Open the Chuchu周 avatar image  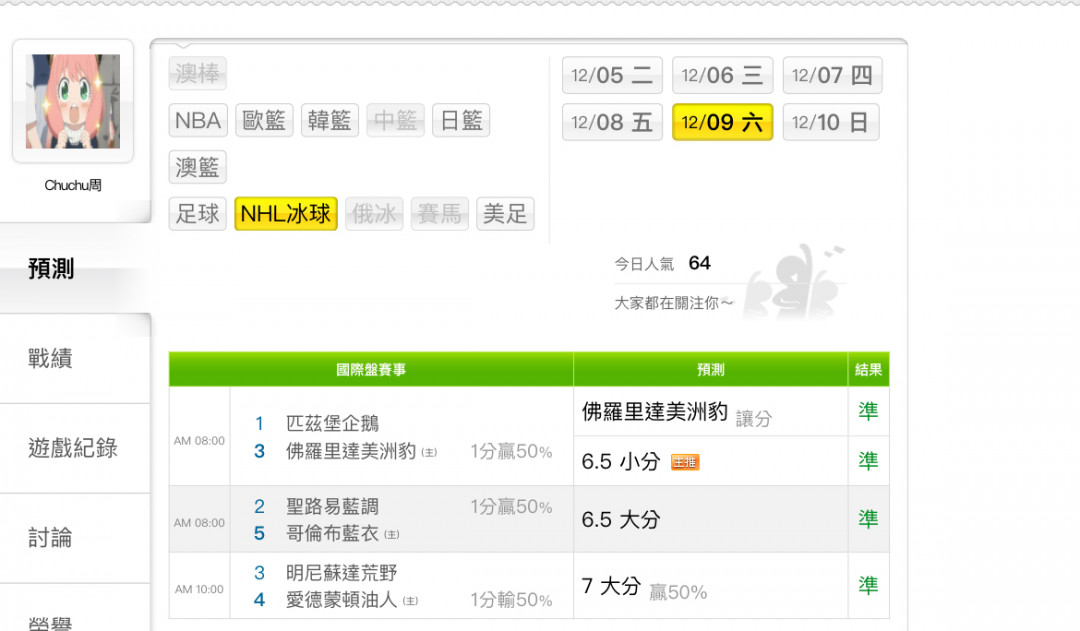(x=73, y=101)
